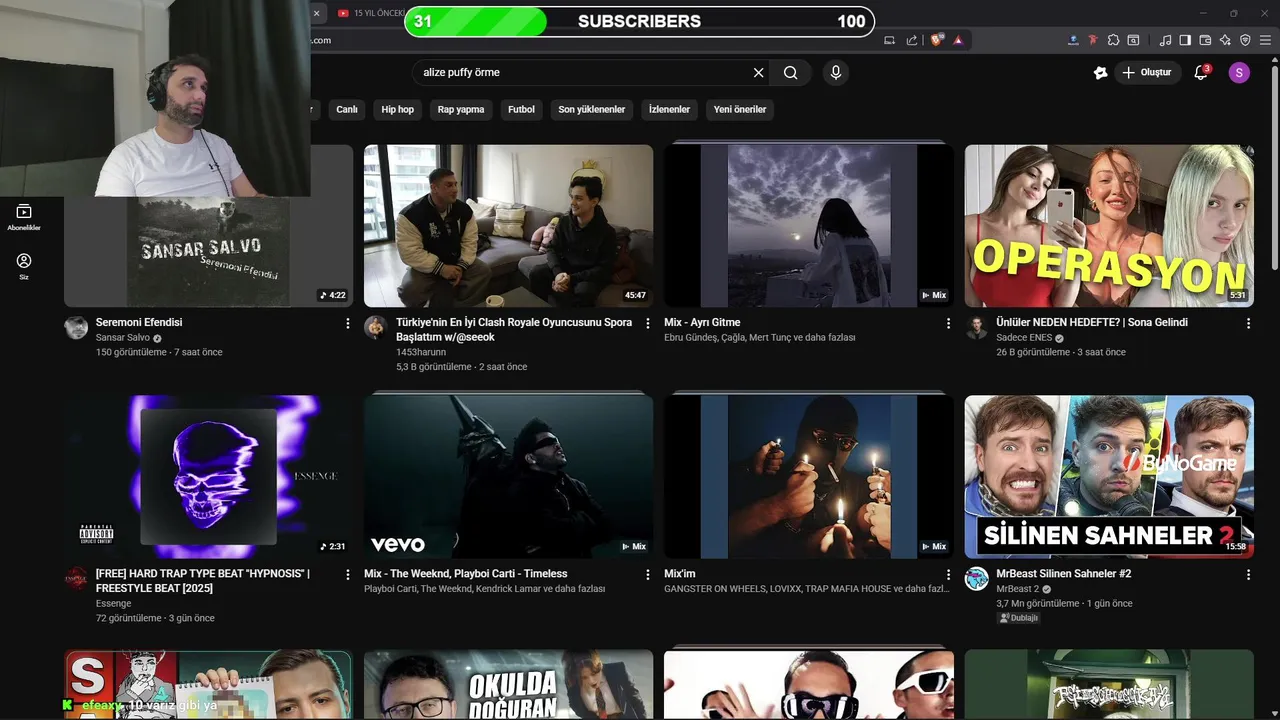Open the Brave Wallet icon
Image resolution: width=1280 pixels, height=720 pixels.
1205,40
